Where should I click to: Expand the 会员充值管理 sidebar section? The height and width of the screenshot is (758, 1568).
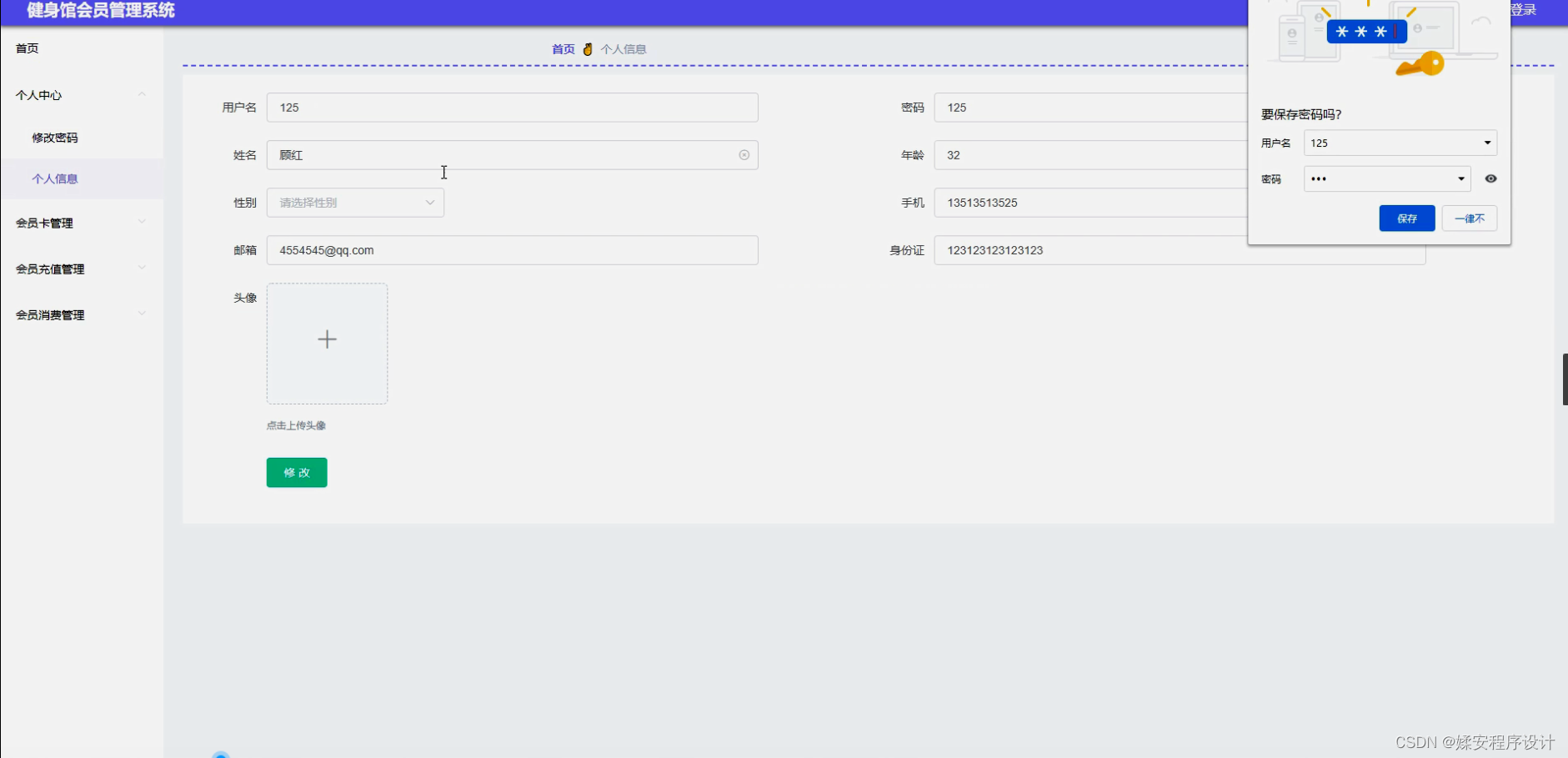tap(82, 269)
